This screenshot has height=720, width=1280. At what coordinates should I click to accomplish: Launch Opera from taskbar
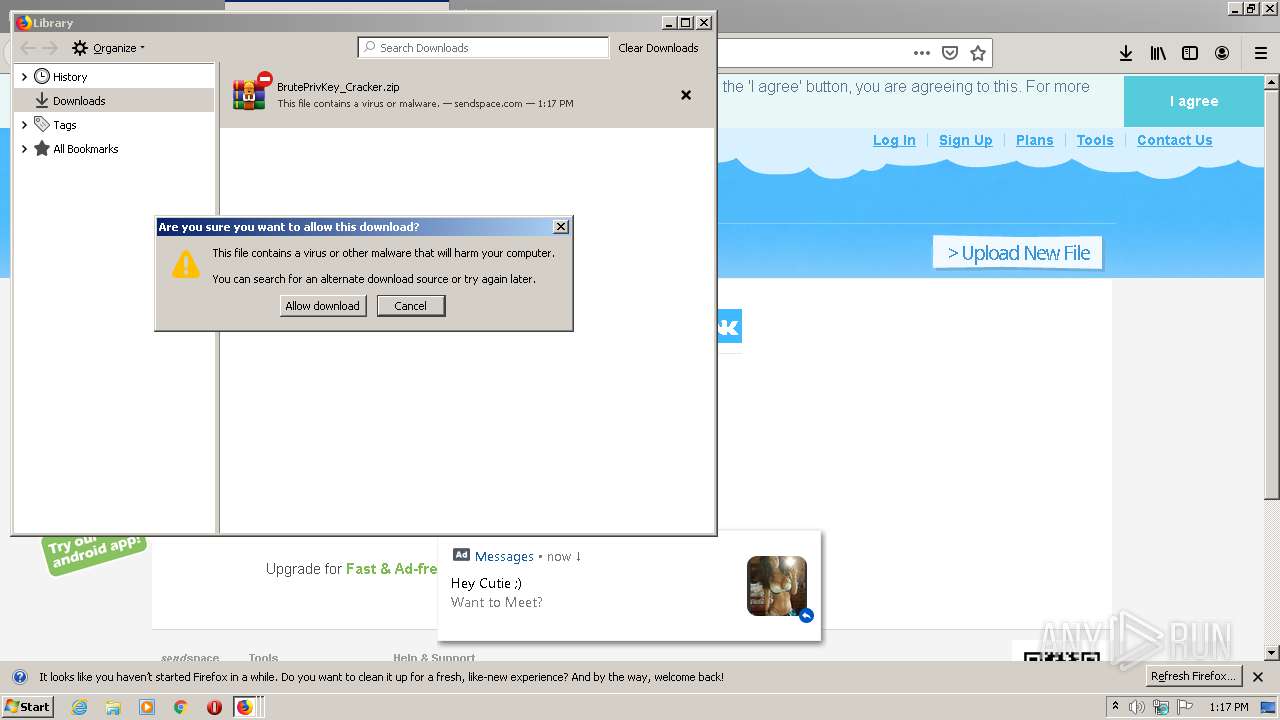214,707
